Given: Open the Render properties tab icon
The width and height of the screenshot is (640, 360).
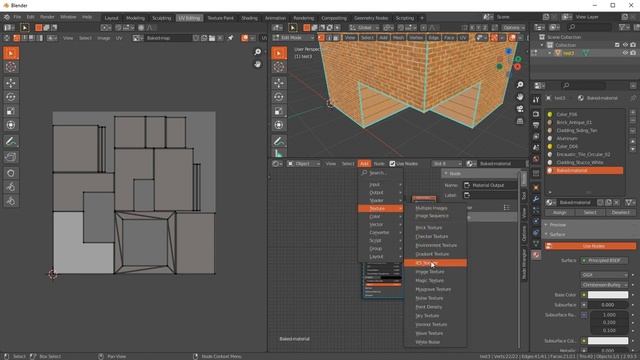Looking at the screenshot, I should (x=536, y=114).
